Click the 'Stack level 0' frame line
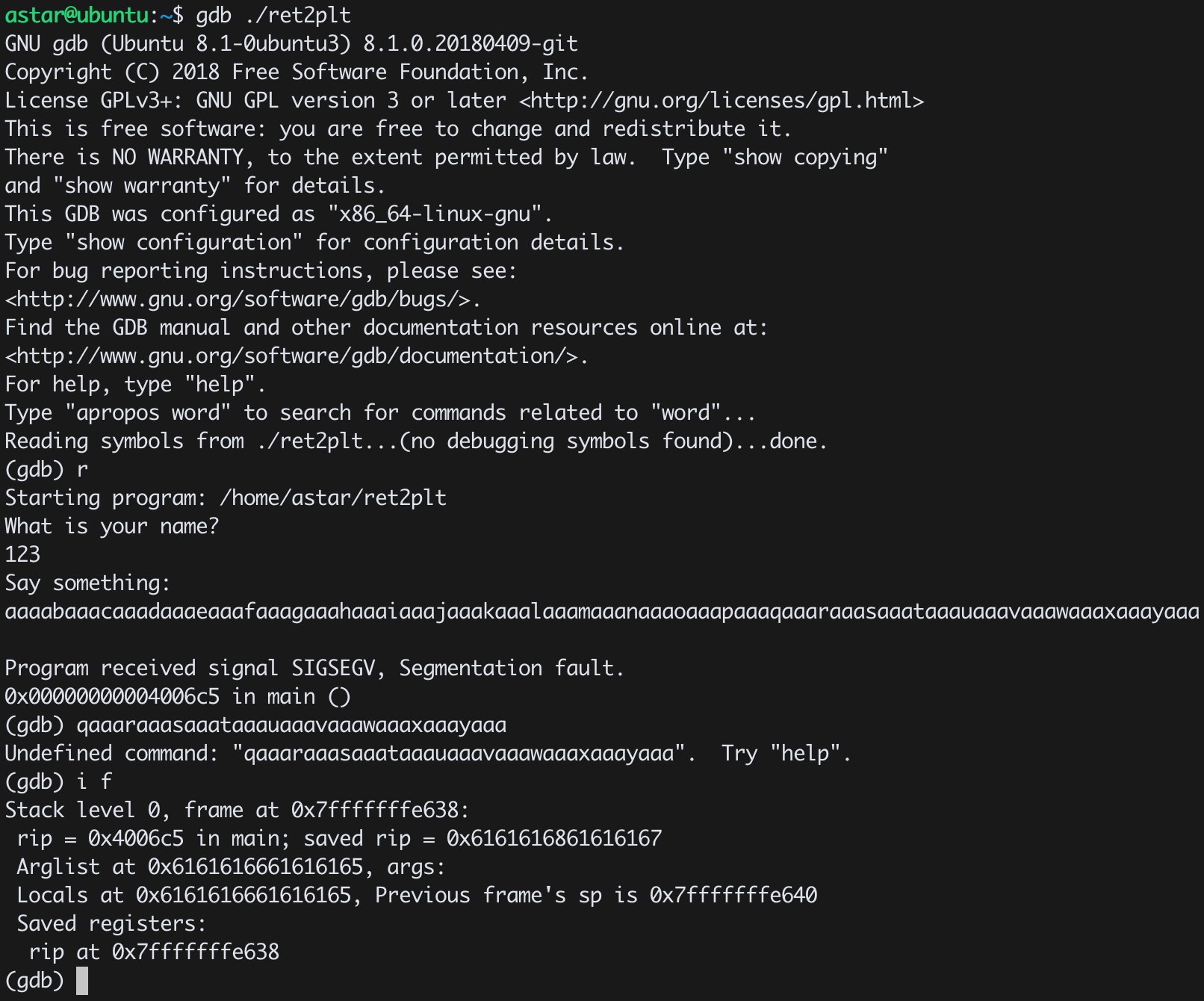Screen dimensions: 1204x1001 [x=237, y=811]
